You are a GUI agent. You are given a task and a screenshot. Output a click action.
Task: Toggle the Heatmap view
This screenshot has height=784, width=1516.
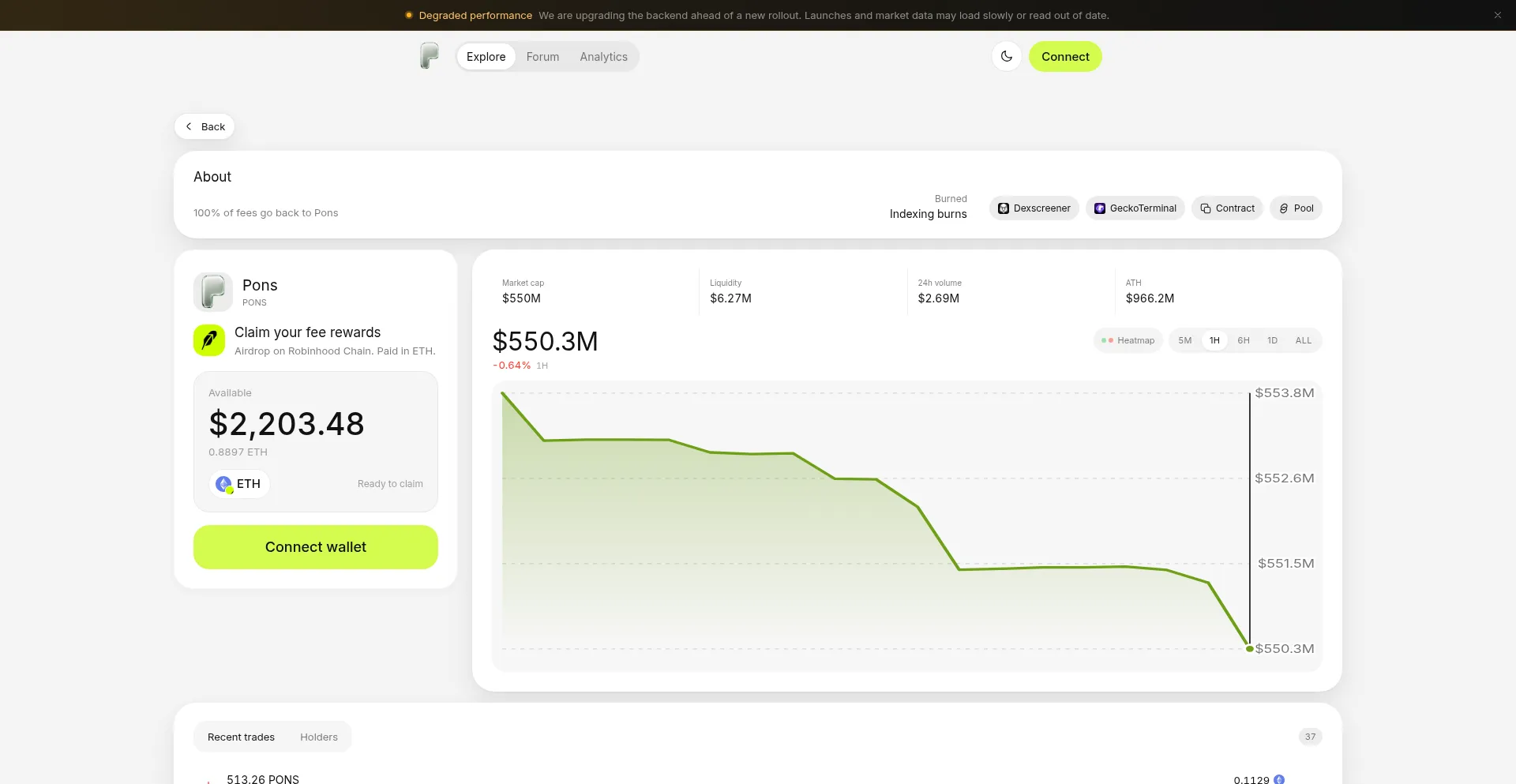[1128, 340]
